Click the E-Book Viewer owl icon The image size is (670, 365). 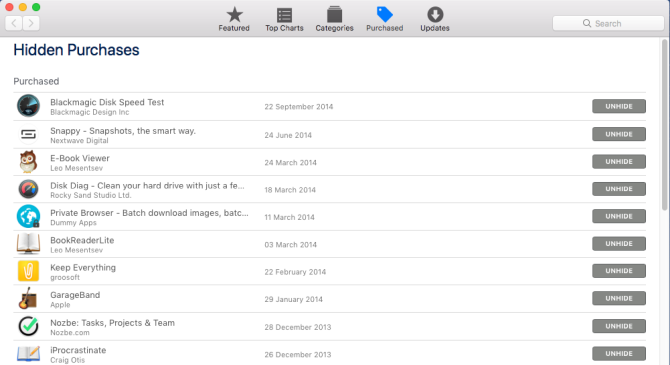click(x=28, y=162)
